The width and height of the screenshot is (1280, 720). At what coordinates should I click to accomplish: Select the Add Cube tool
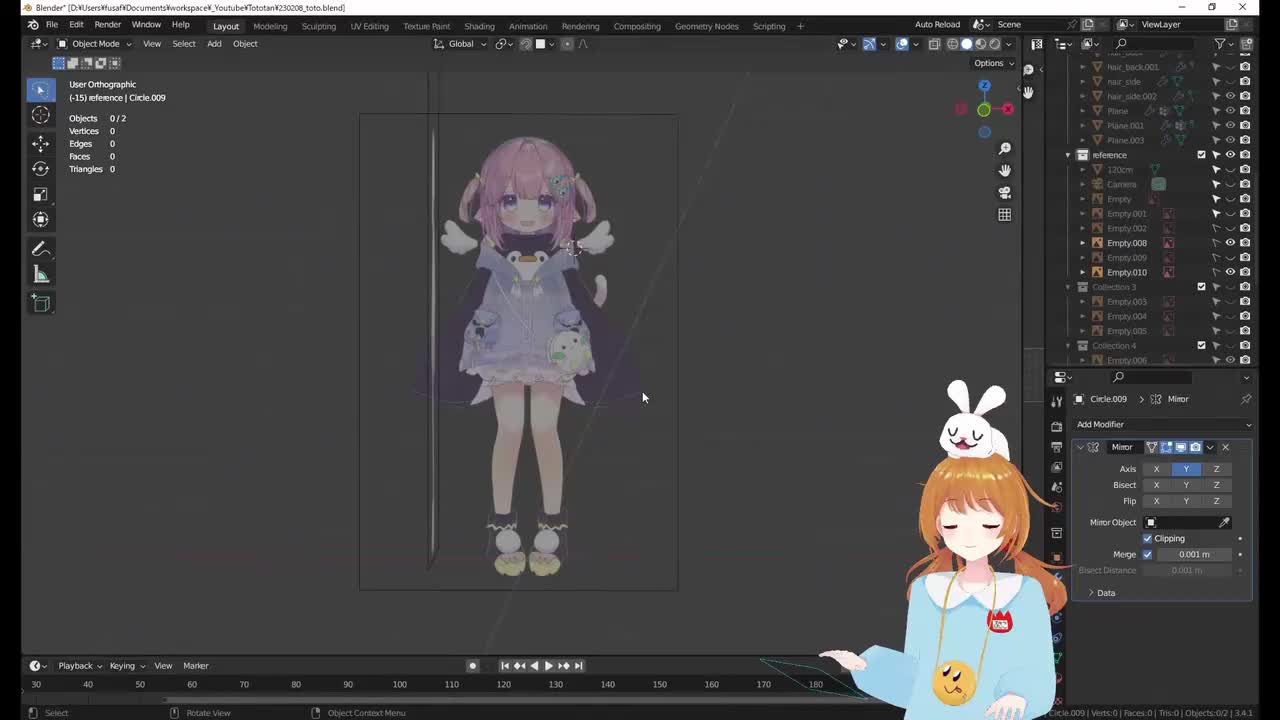[x=40, y=303]
